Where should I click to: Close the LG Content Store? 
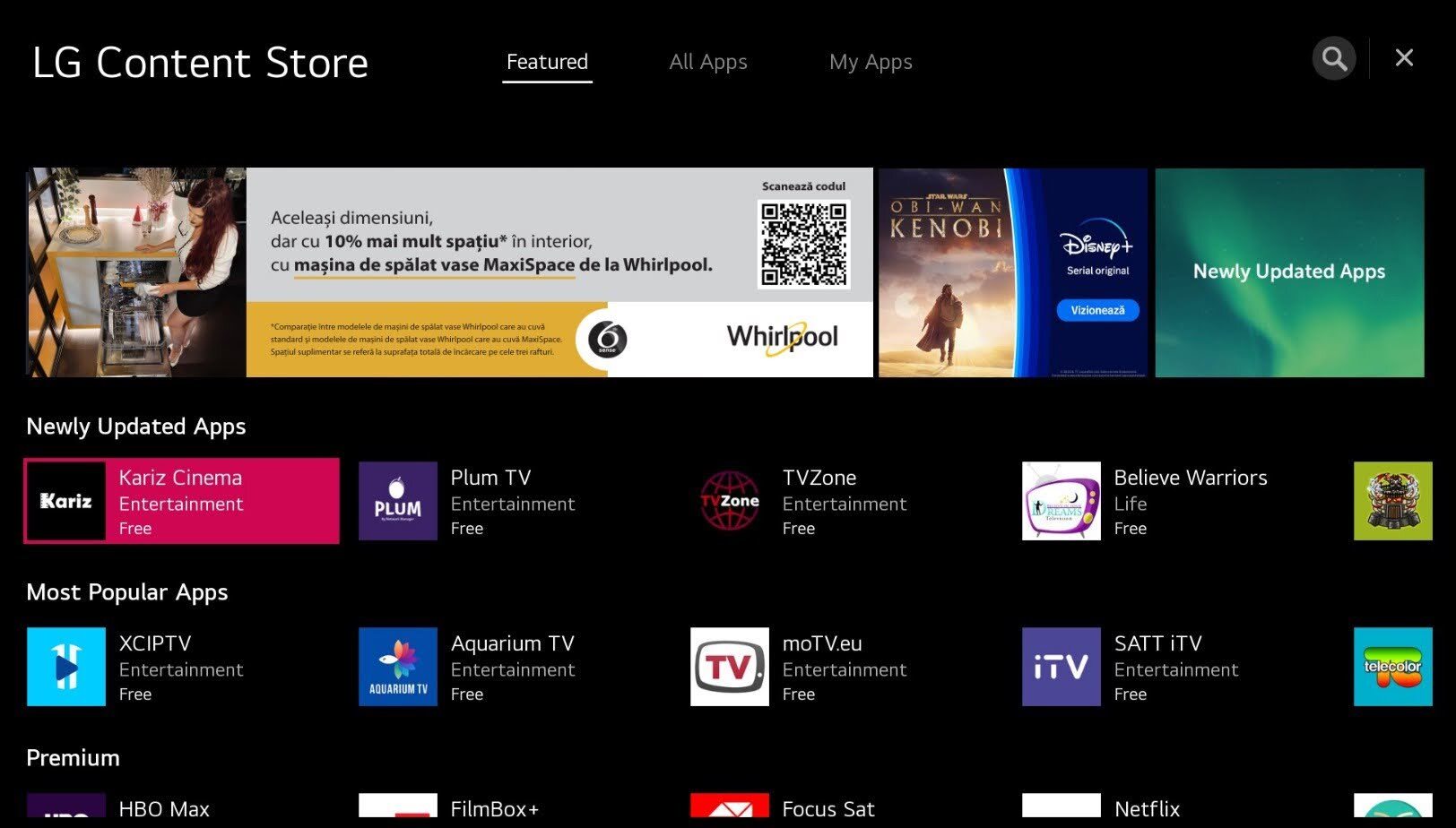[1404, 58]
